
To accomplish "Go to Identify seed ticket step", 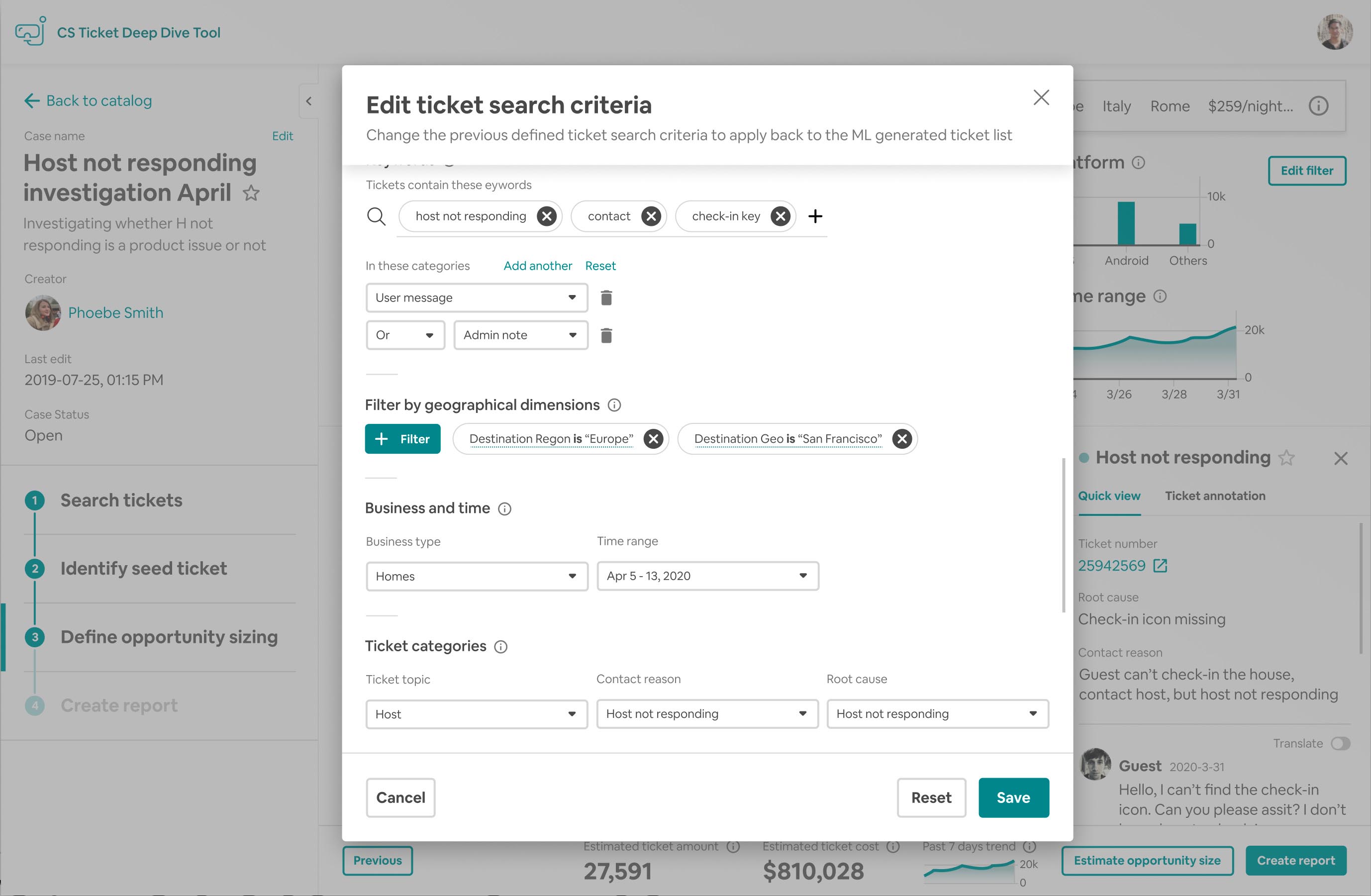I will pos(143,568).
